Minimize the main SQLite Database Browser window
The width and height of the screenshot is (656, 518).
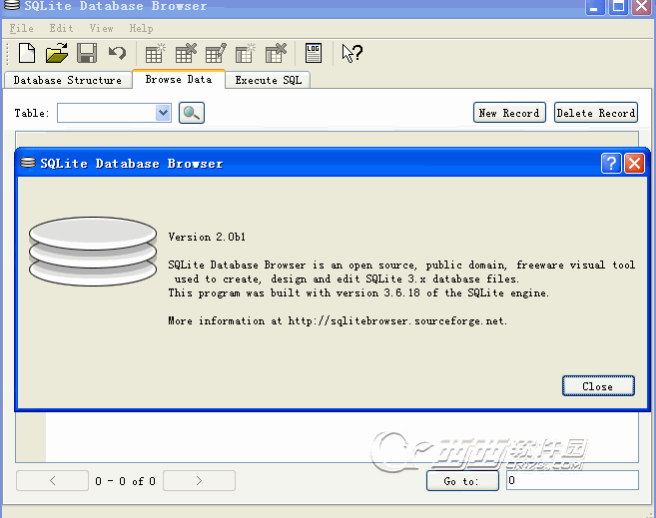(x=594, y=7)
